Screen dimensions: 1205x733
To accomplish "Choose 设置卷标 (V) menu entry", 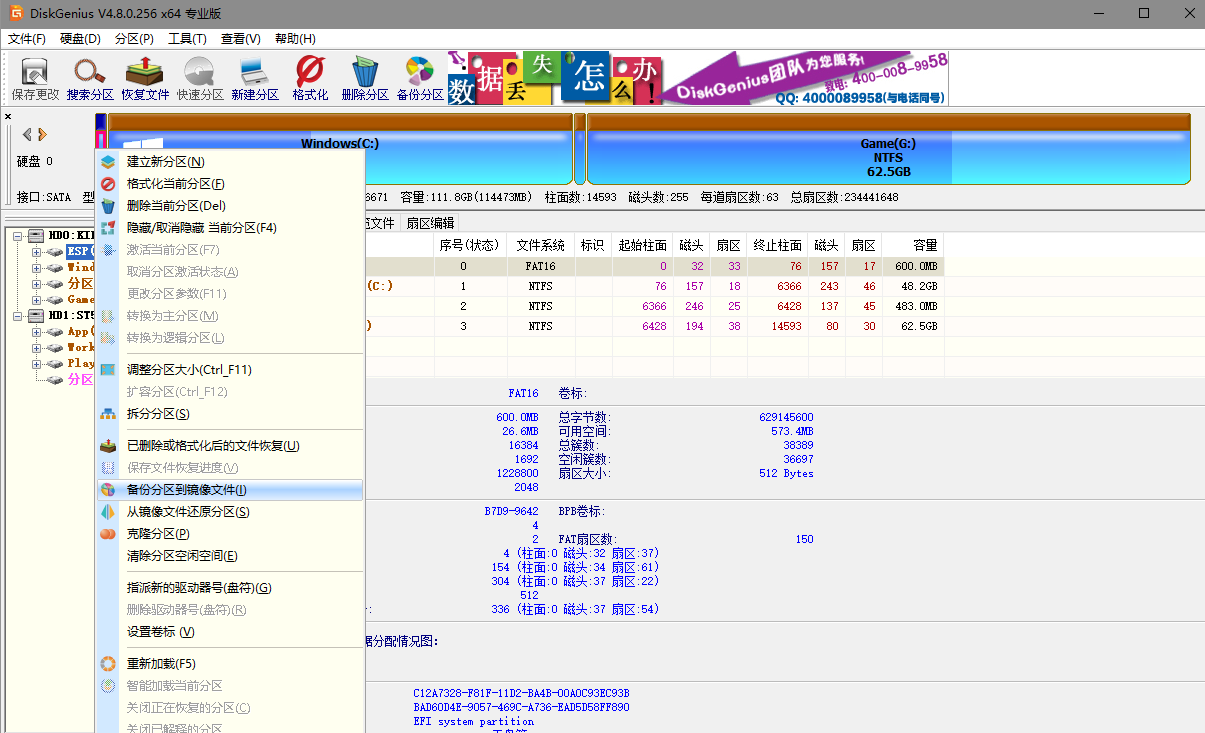I will (230, 632).
